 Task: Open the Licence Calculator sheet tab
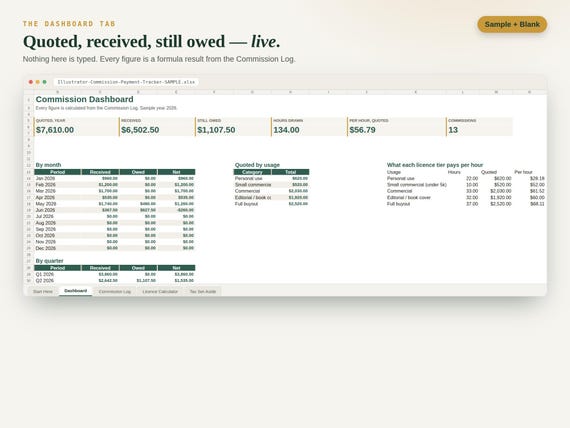[160, 292]
